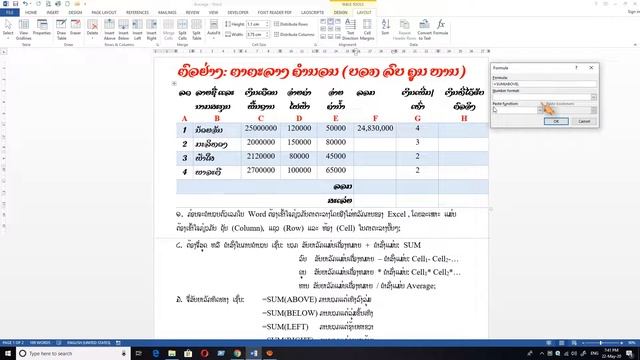The image size is (640, 360).
Task: Expand Rows & Columns dialog launcher
Action: (x=158, y=44)
